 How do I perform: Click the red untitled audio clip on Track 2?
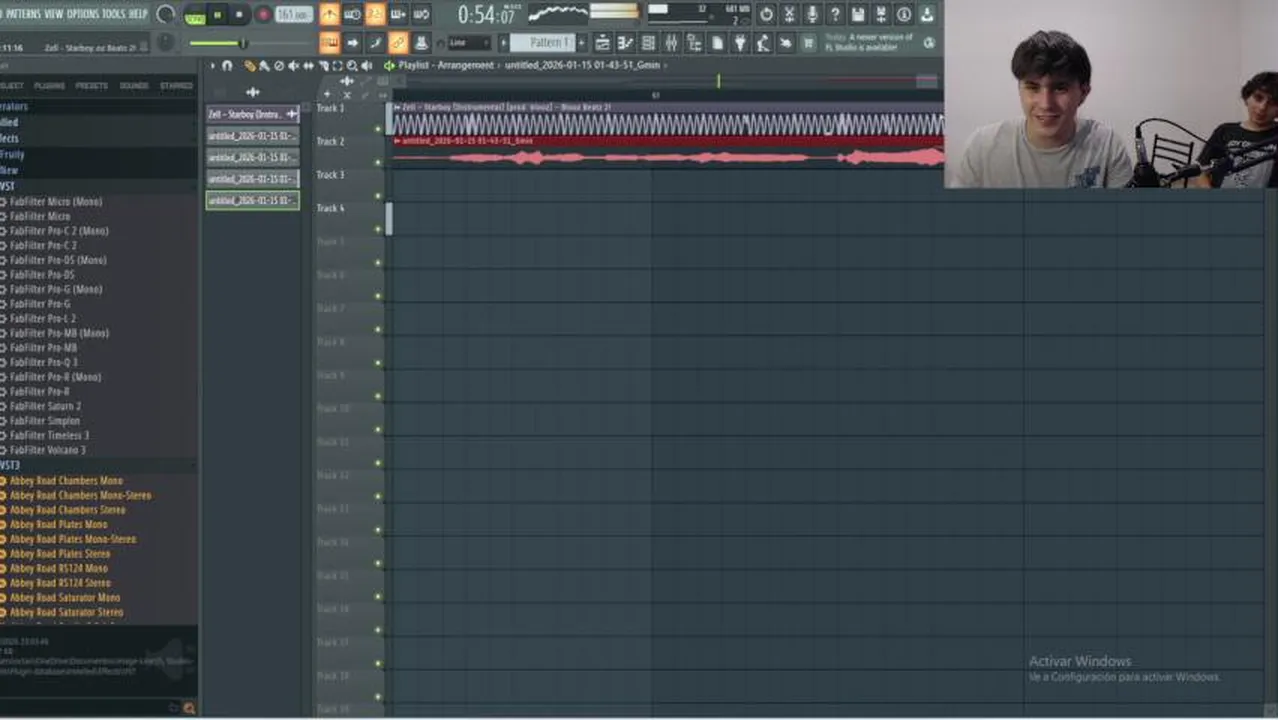(x=668, y=152)
